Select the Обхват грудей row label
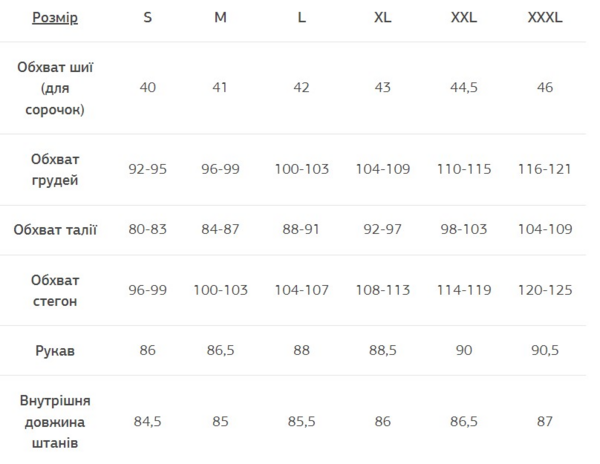The height and width of the screenshot is (464, 600). tap(55, 170)
